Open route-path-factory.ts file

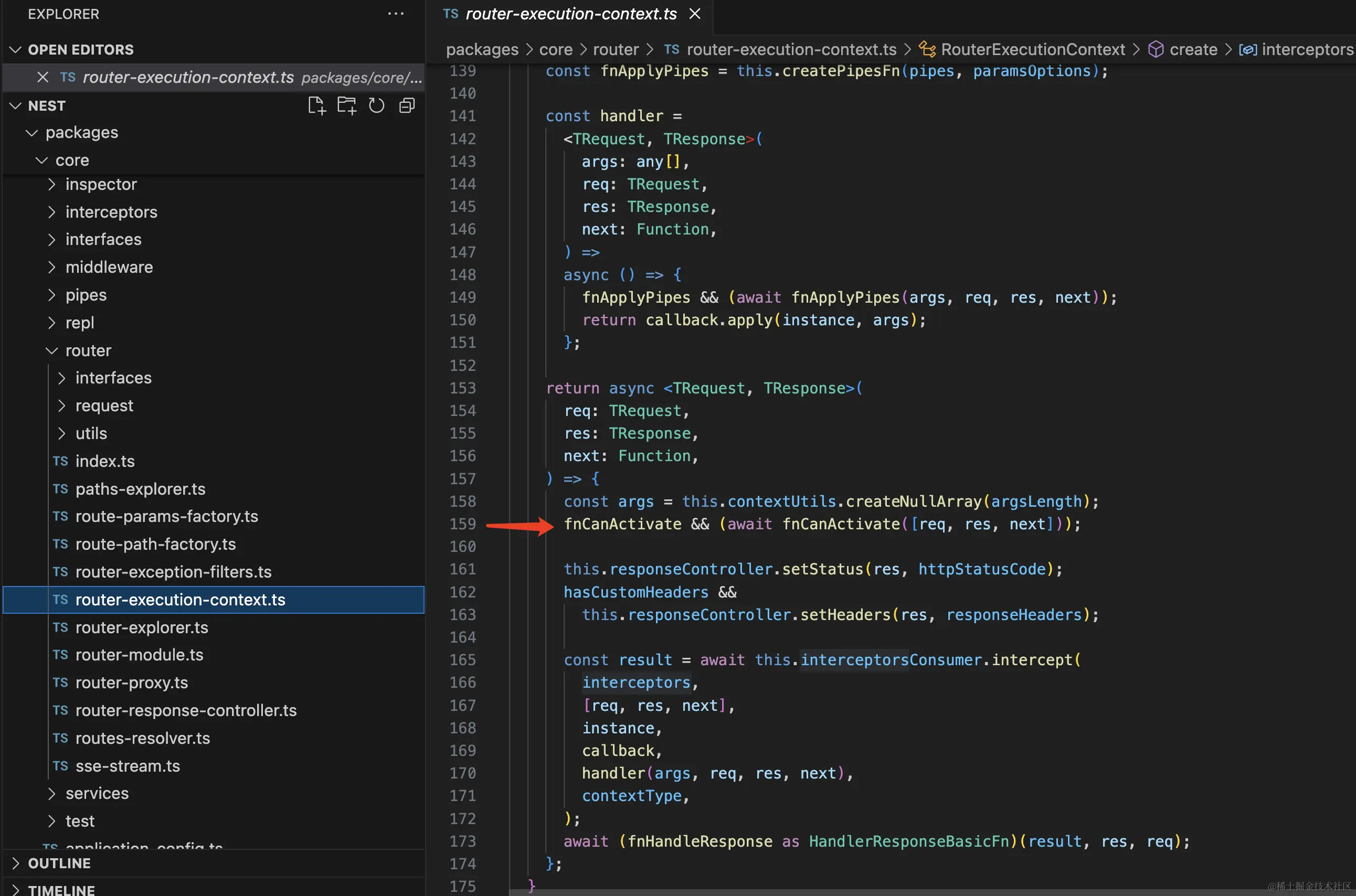(155, 544)
